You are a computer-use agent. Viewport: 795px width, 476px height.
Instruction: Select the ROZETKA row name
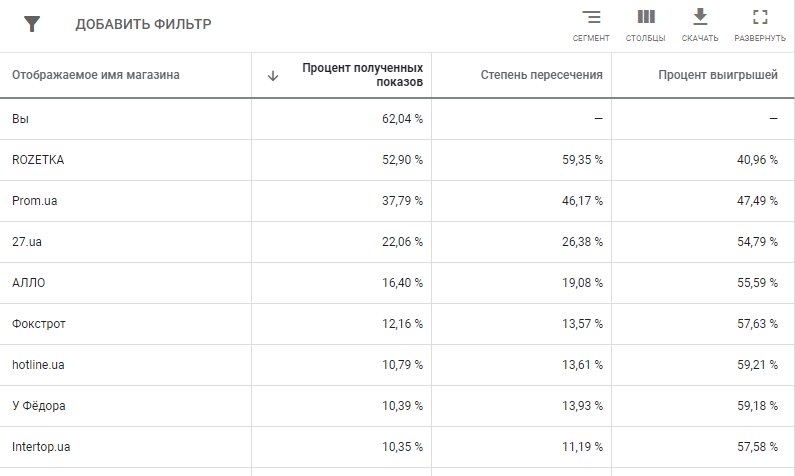tap(38, 160)
